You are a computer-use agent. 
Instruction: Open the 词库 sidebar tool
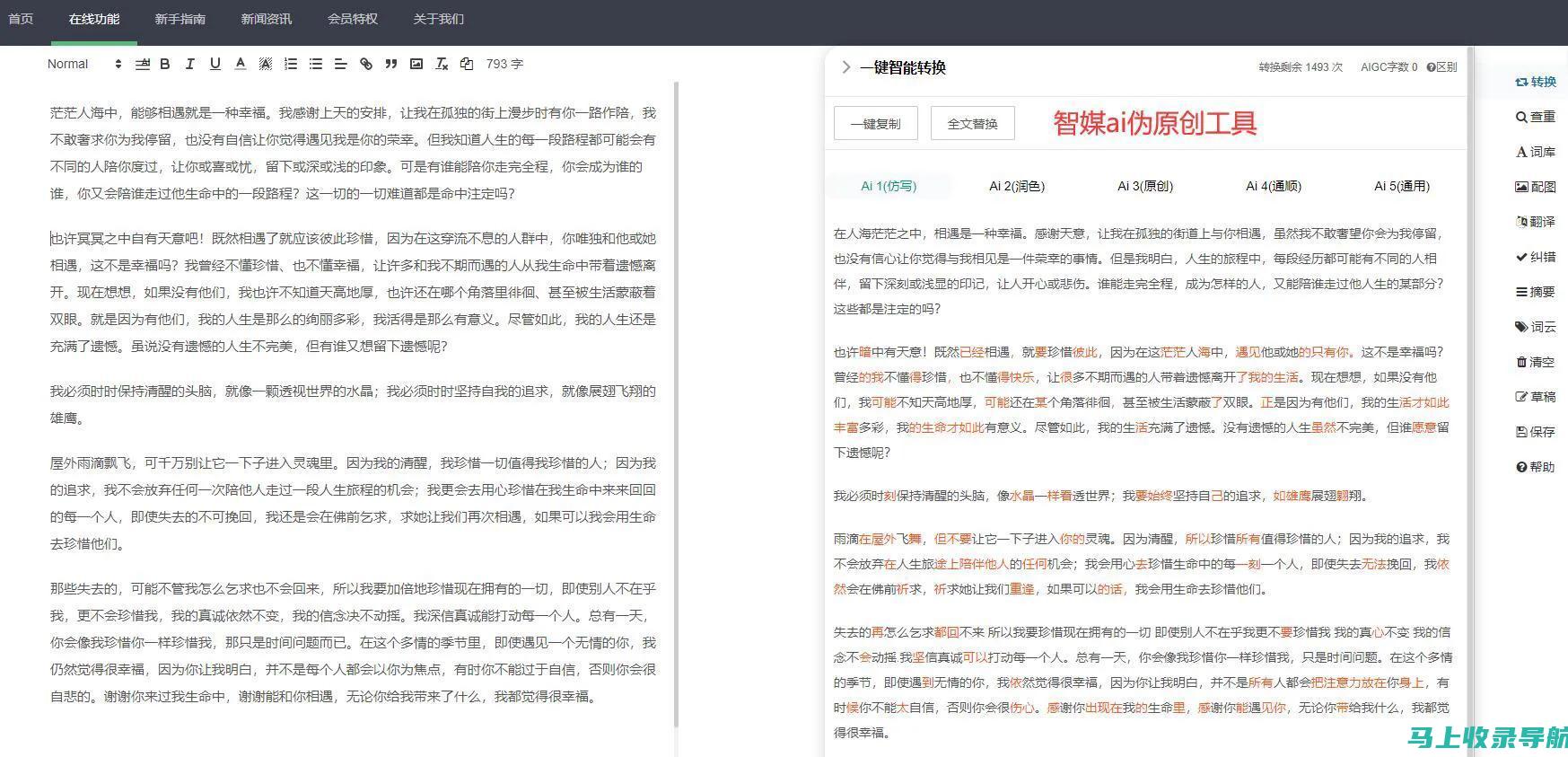[1536, 152]
